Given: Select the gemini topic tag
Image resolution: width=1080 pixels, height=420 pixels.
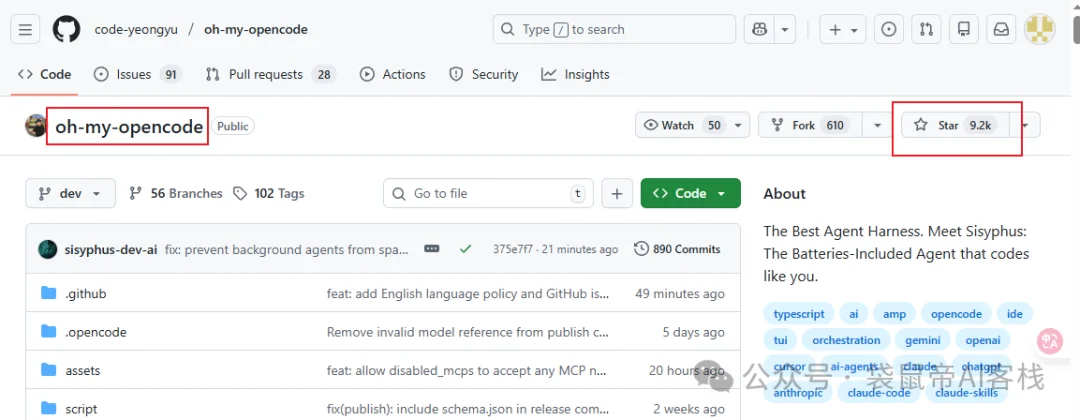Looking at the screenshot, I should [923, 340].
